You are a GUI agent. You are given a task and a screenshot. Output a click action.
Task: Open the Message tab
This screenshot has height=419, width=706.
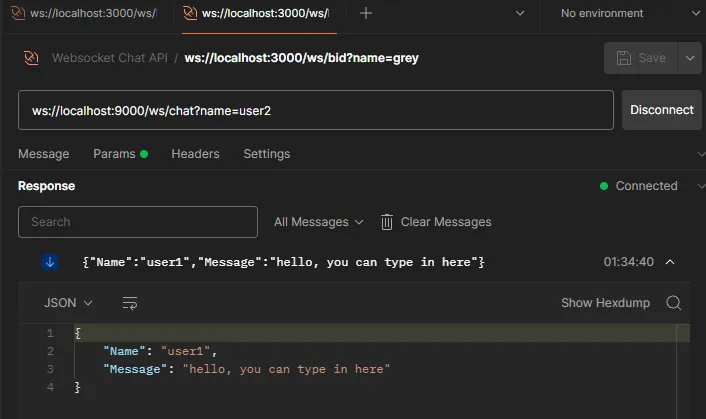coord(44,154)
